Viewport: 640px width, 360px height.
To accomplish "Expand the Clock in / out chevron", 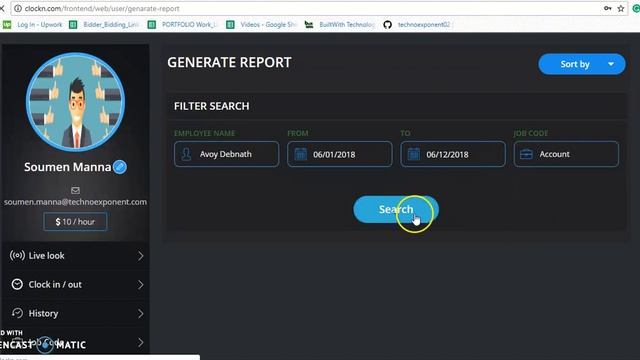I will pyautogui.click(x=140, y=284).
